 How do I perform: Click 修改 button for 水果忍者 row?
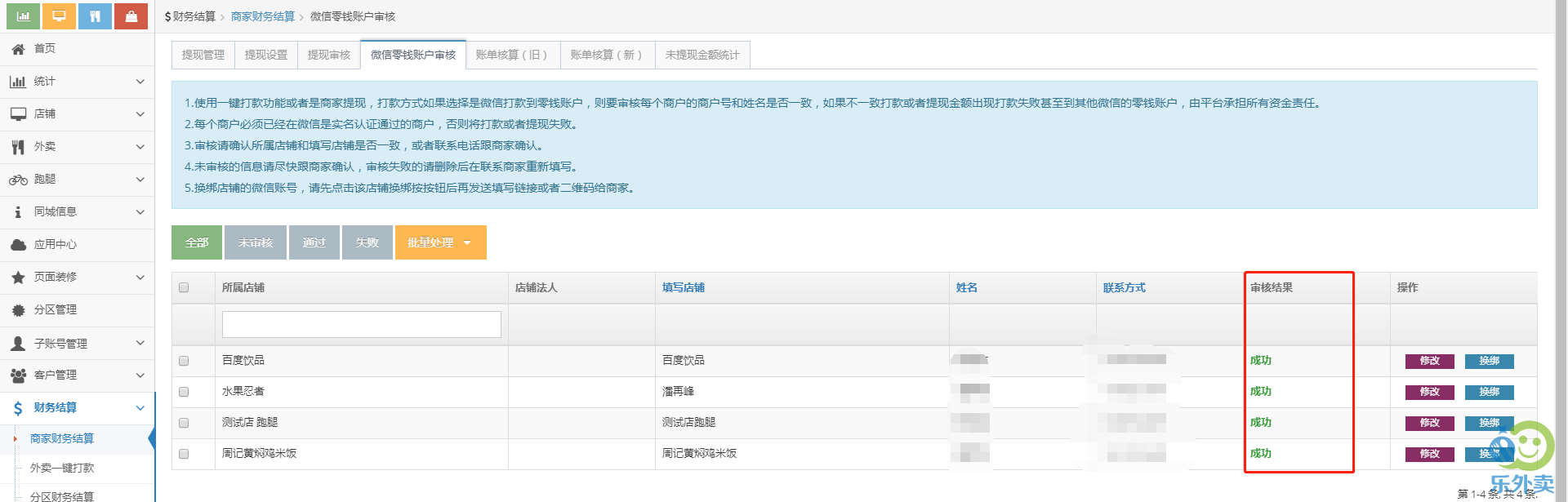click(x=1429, y=392)
